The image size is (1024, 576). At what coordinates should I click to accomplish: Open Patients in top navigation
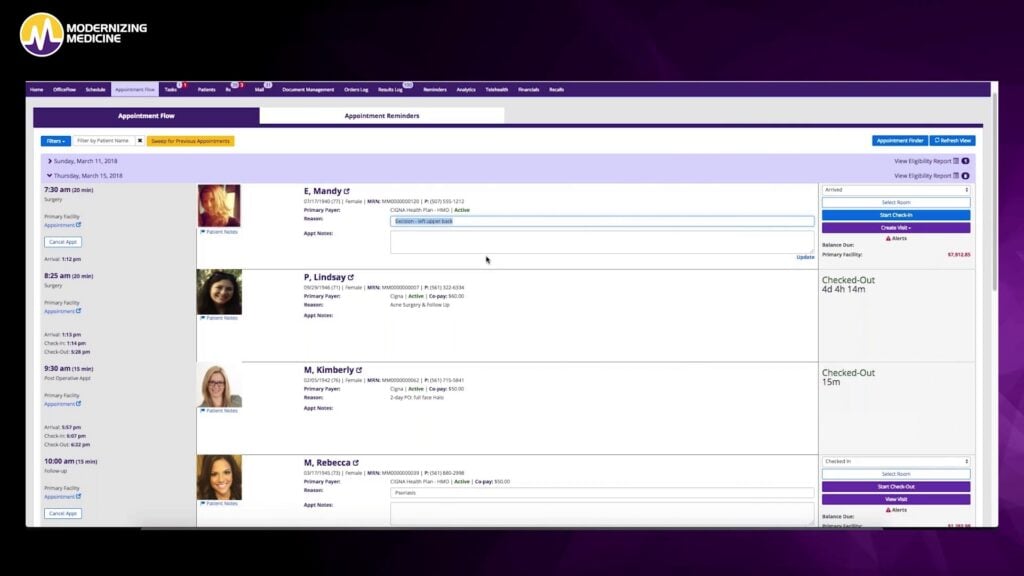coord(206,89)
